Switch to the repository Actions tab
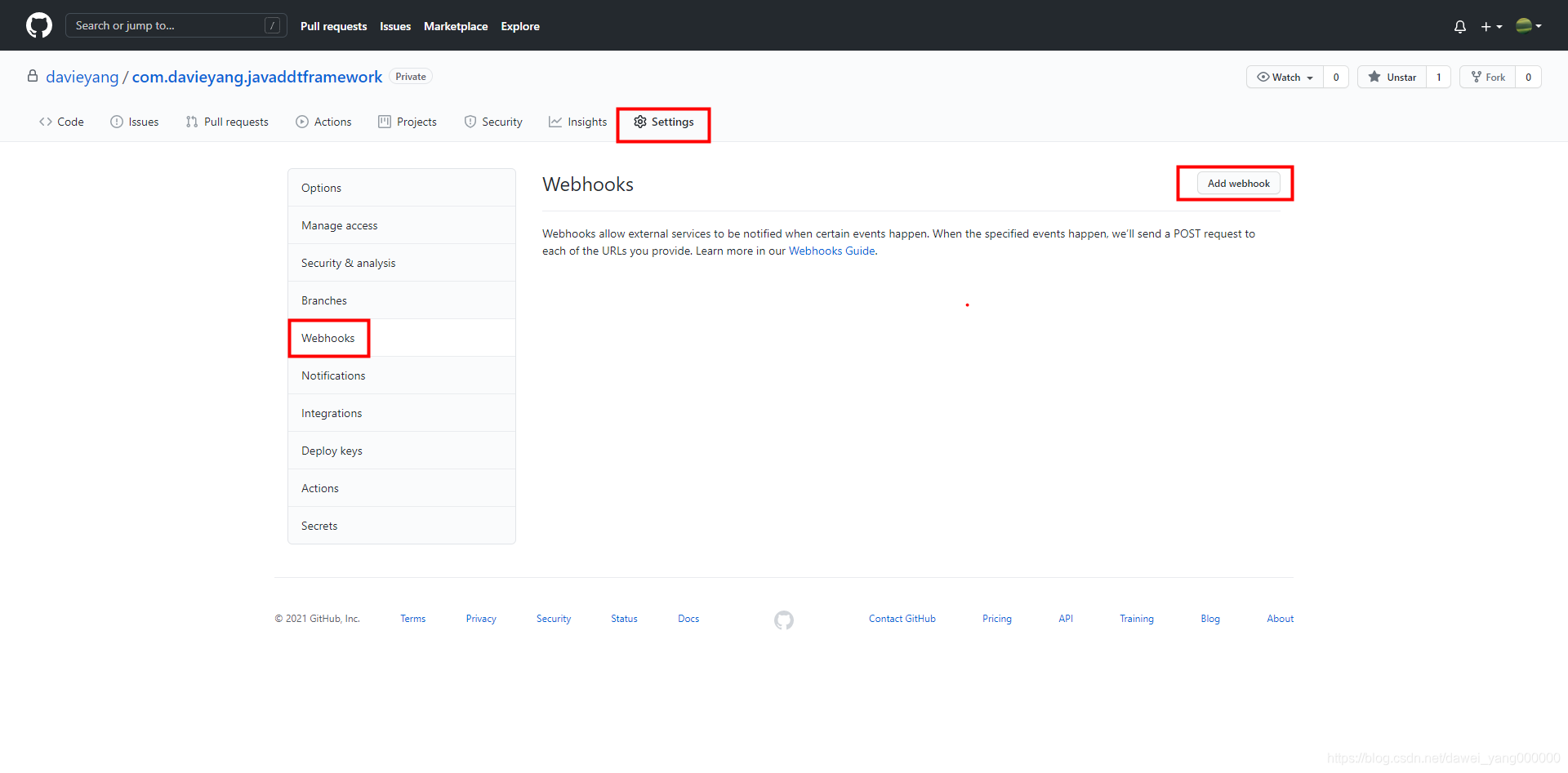The height and width of the screenshot is (773, 1568). (x=323, y=122)
